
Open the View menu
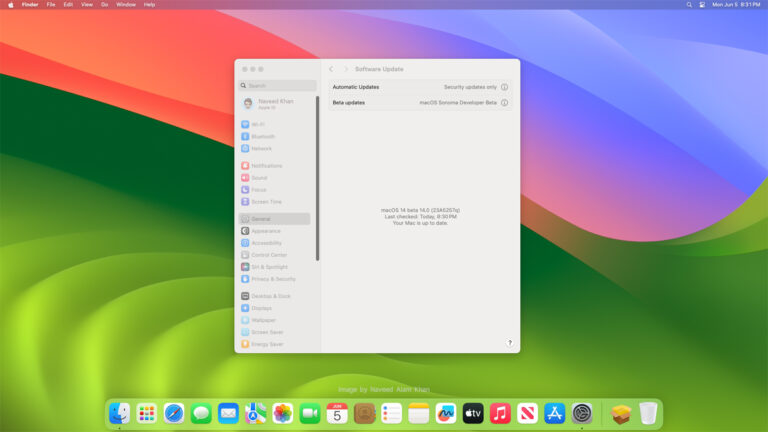(87, 4)
